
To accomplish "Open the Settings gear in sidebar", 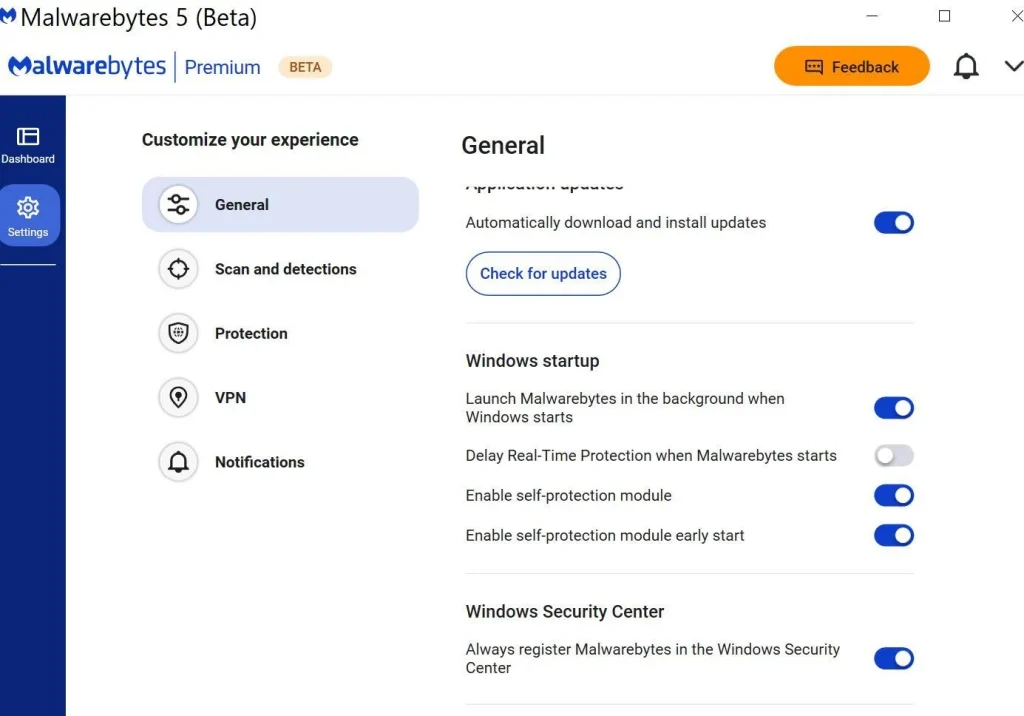I will (x=27, y=216).
